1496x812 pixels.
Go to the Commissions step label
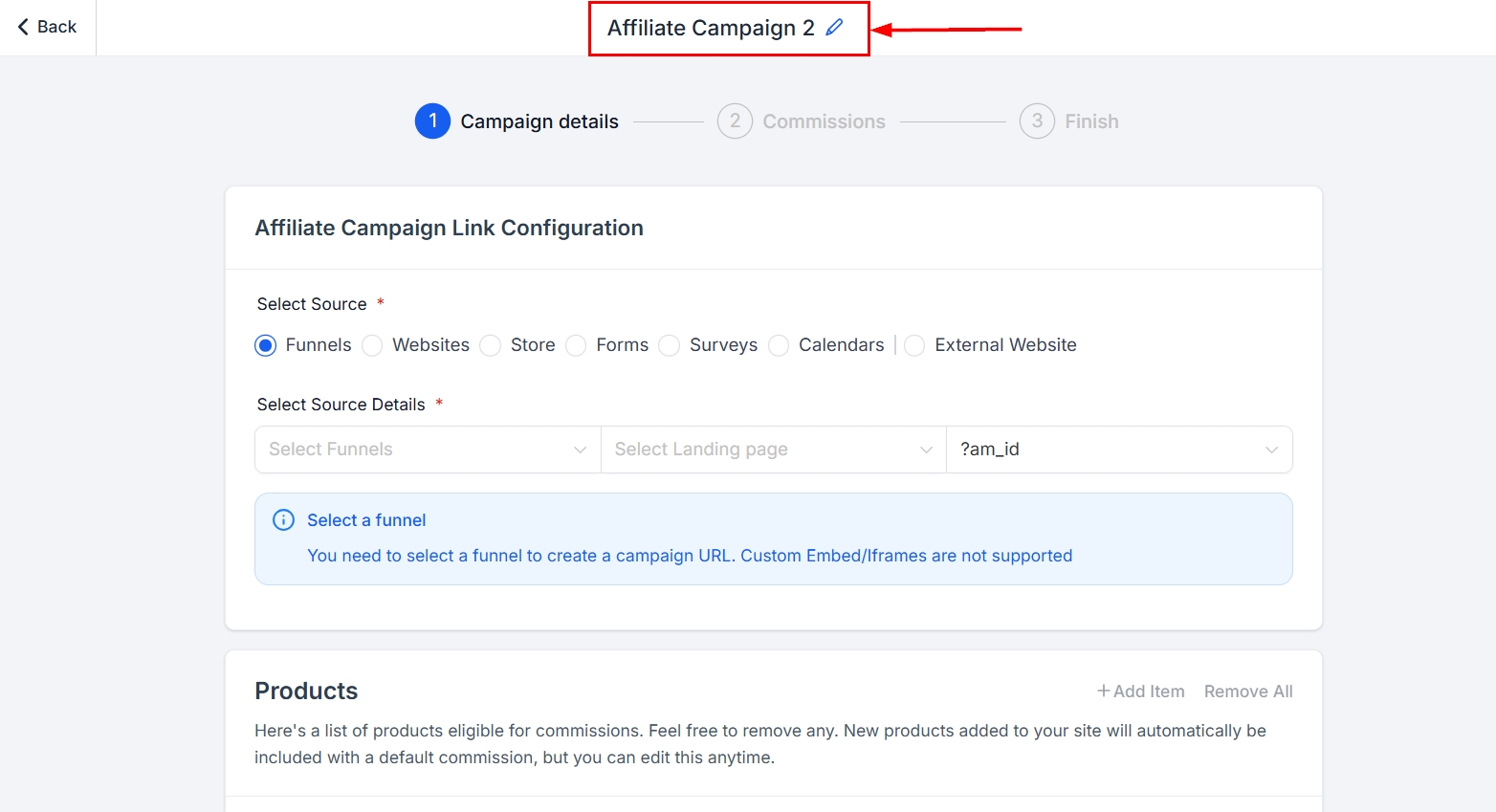point(824,121)
